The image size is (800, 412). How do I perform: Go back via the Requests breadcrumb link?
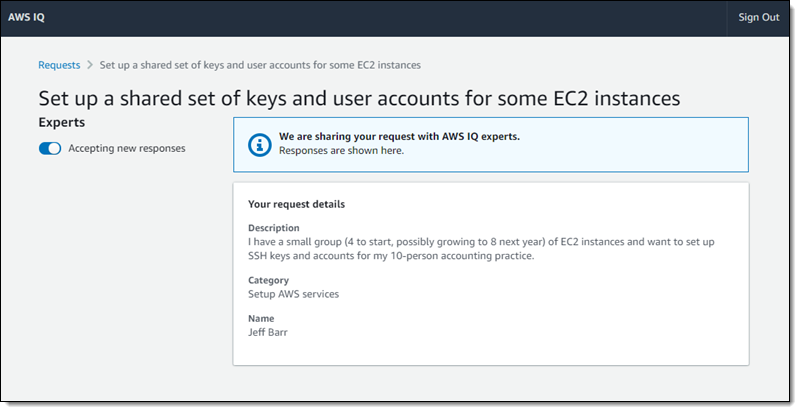(x=59, y=65)
